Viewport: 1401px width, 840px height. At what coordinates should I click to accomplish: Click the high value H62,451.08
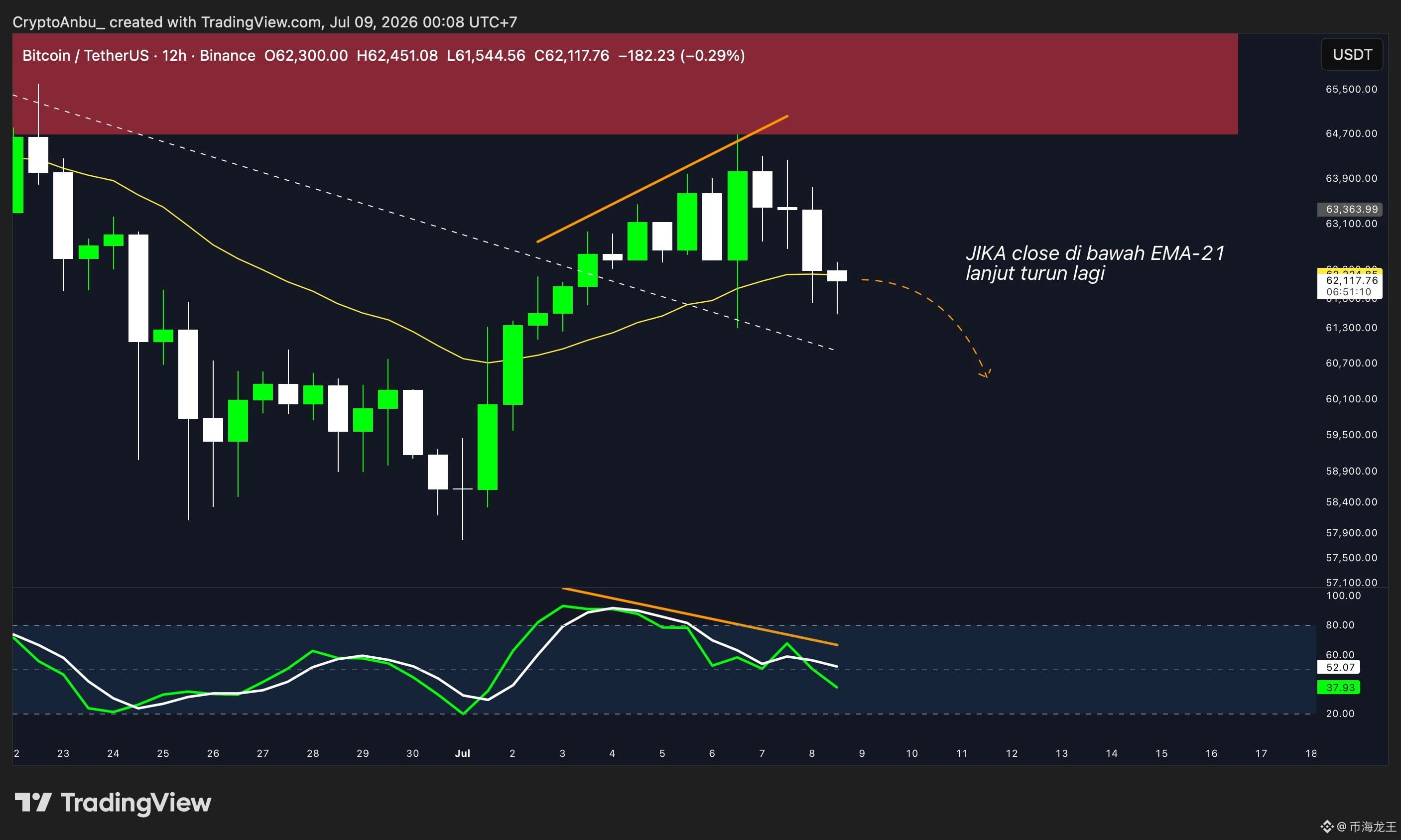(x=397, y=55)
